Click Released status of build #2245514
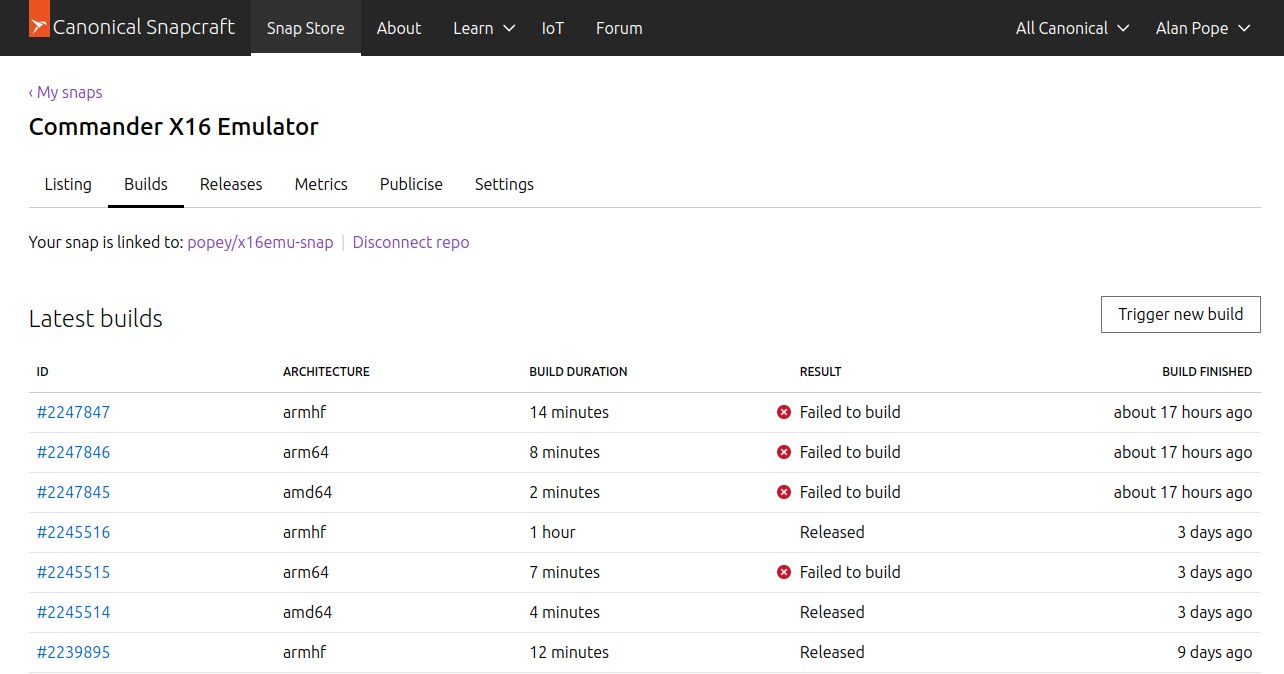The width and height of the screenshot is (1284, 674). pyautogui.click(x=832, y=612)
